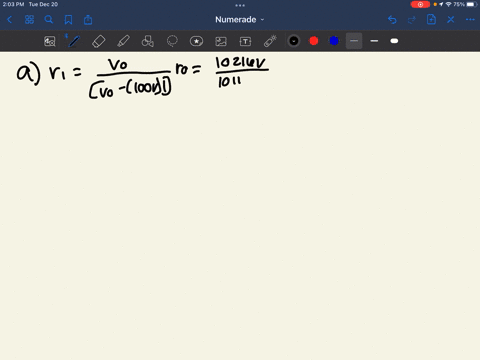480x360 pixels.
Task: Select the Shapes tool
Action: pyautogui.click(x=148, y=41)
